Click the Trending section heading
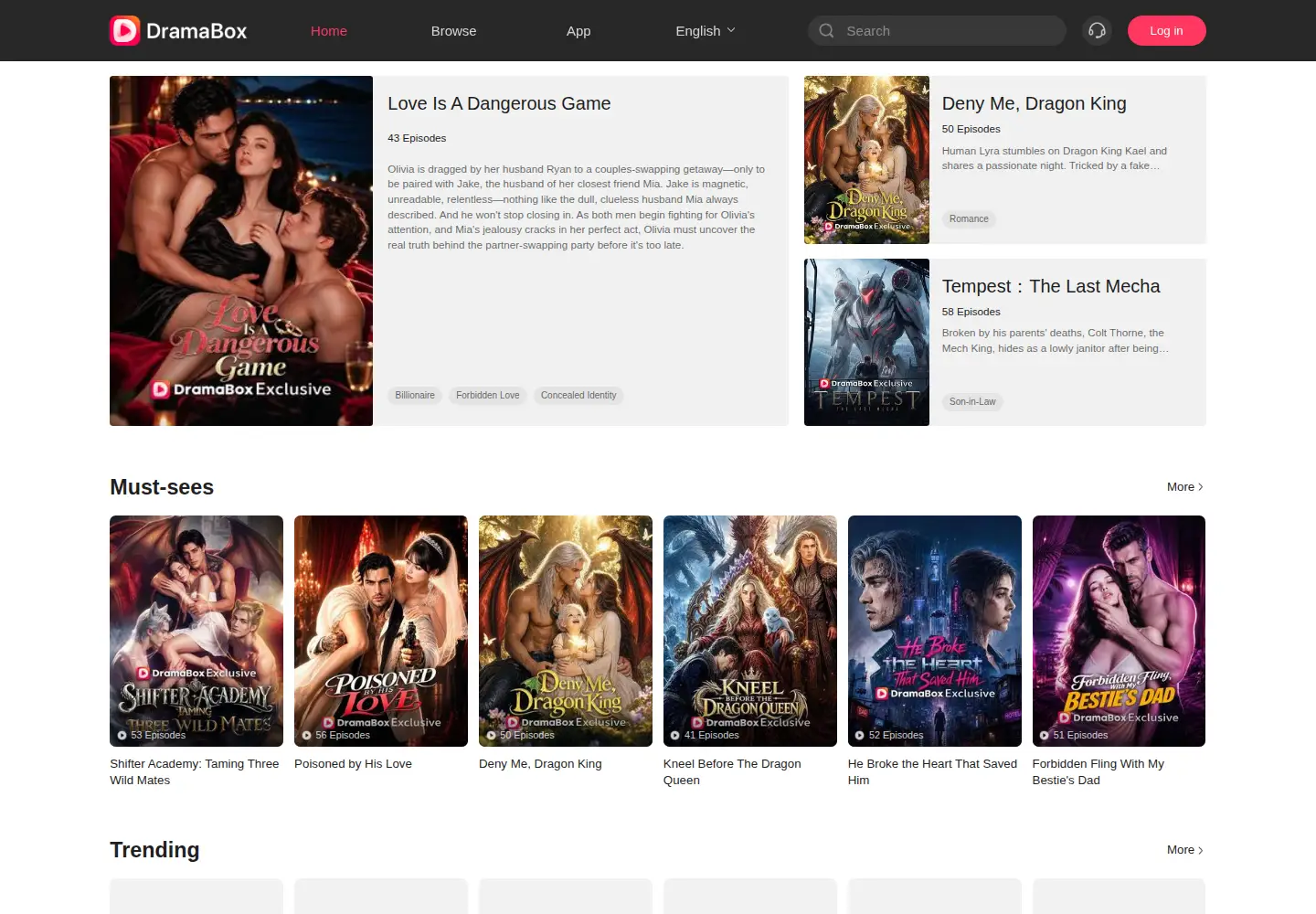Image resolution: width=1316 pixels, height=914 pixels. tap(154, 850)
